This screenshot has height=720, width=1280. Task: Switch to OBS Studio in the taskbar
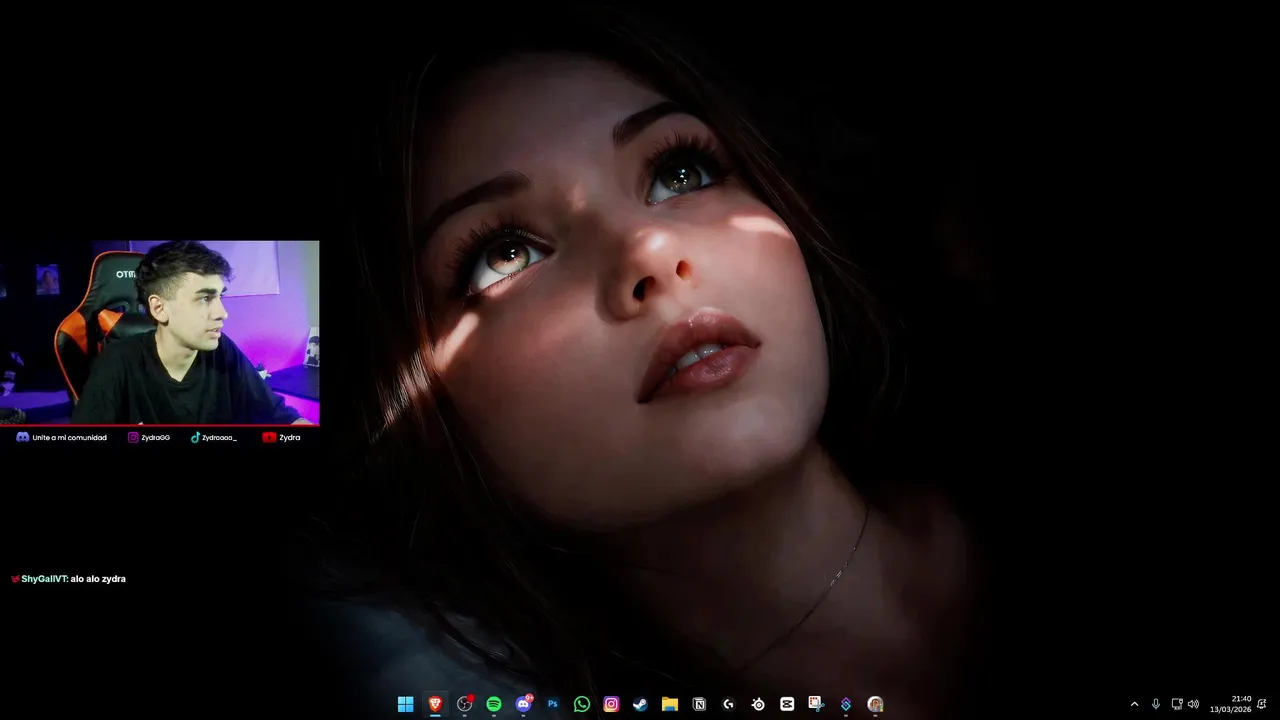click(x=464, y=704)
